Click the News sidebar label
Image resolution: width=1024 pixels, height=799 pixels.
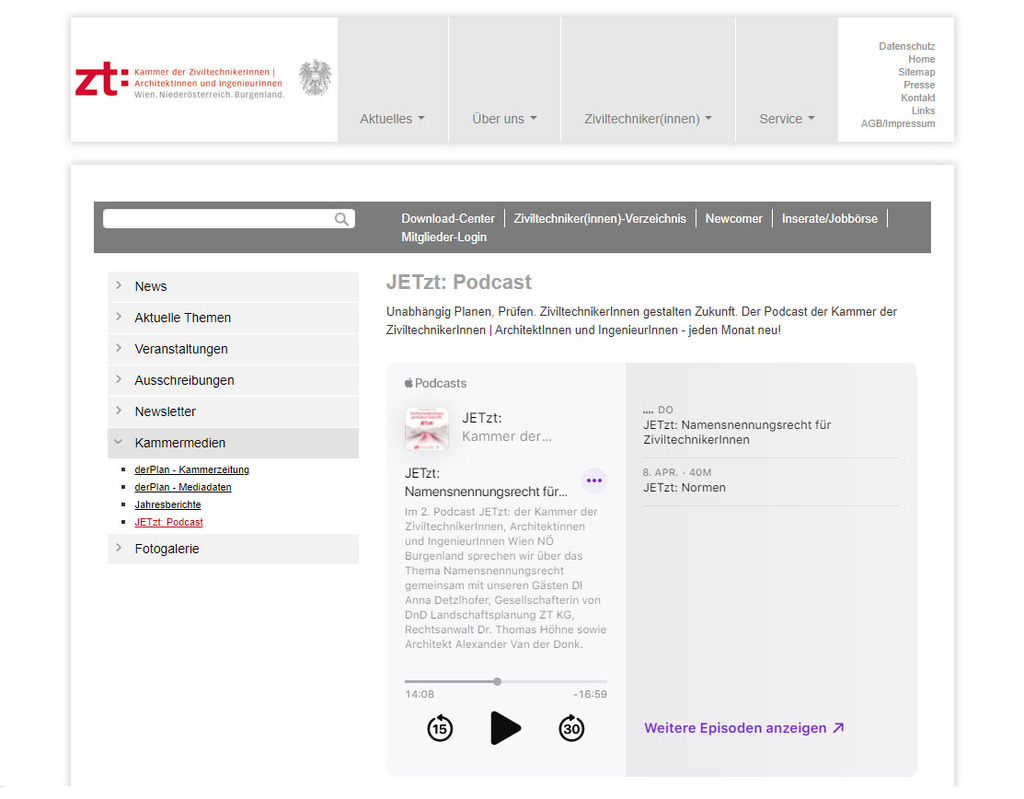[x=151, y=286]
